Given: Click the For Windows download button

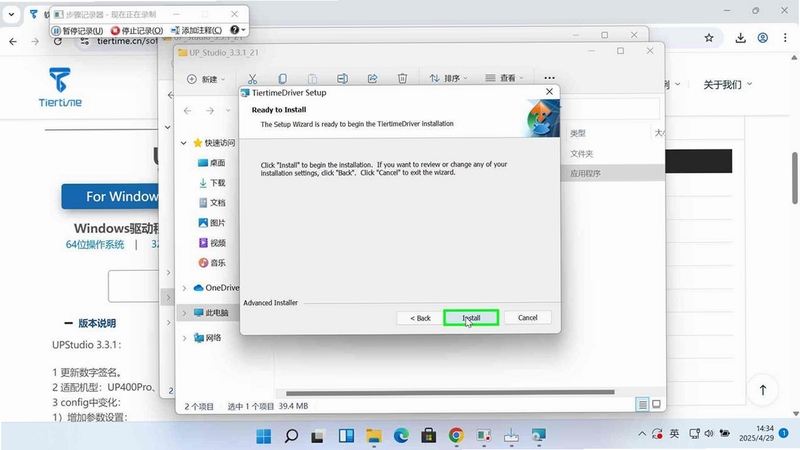Looking at the screenshot, I should (x=110, y=196).
